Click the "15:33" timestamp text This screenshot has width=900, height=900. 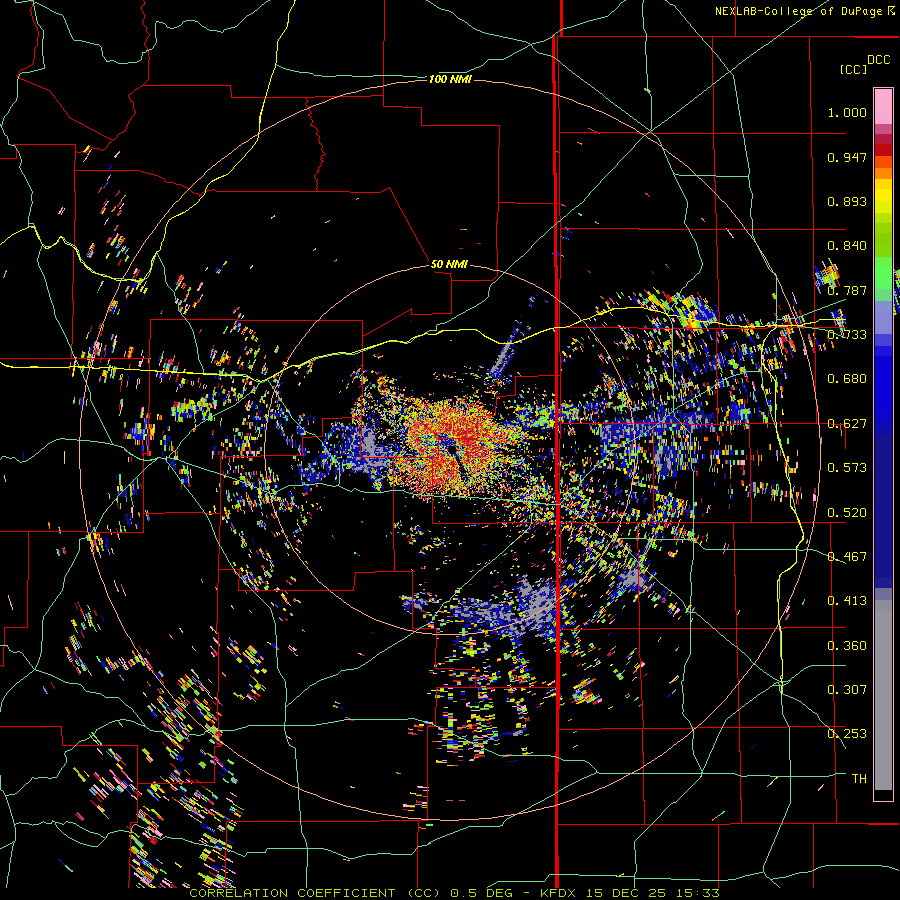697,893
